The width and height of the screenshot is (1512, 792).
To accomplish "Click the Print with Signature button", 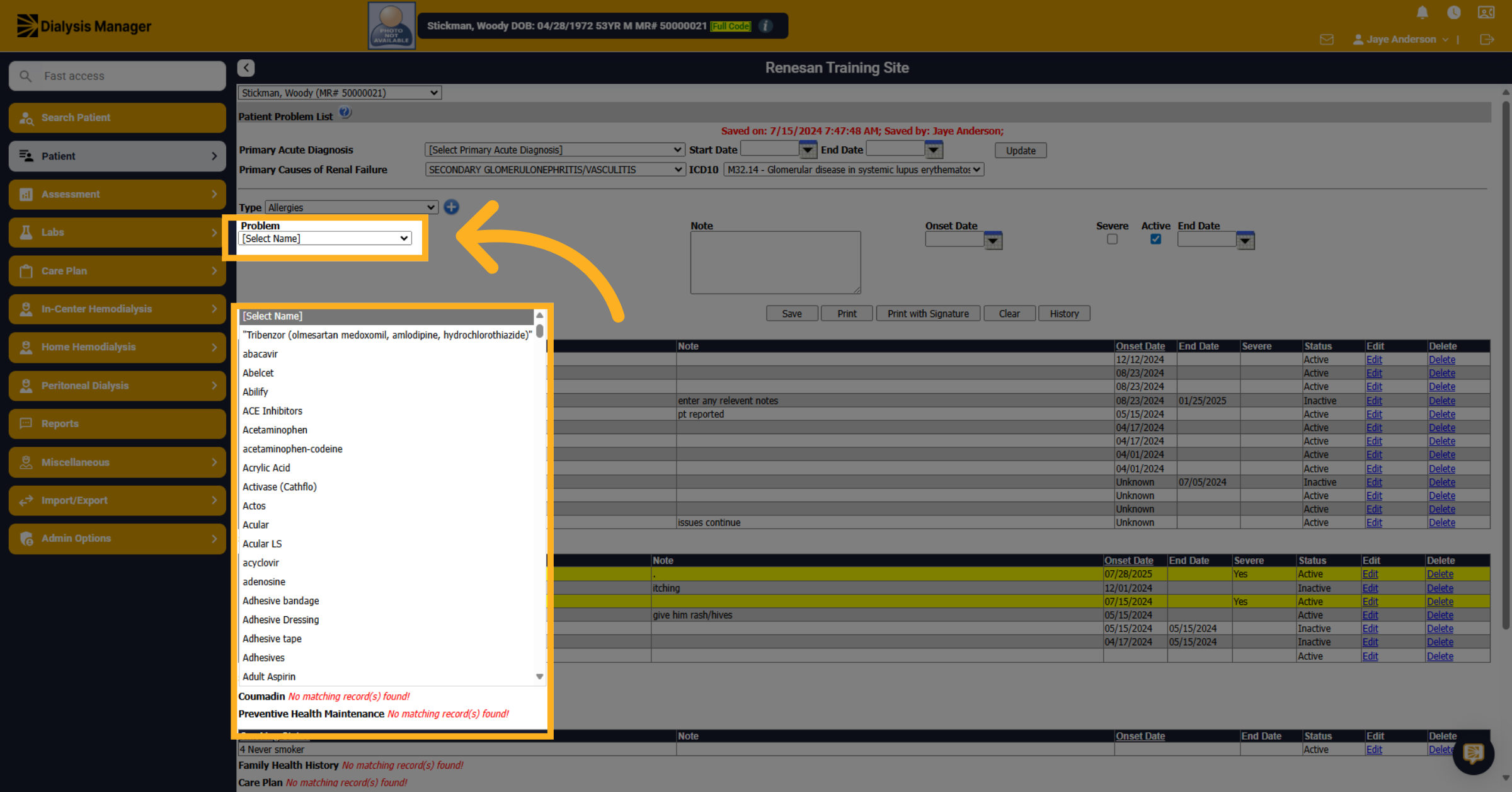I will coord(928,314).
